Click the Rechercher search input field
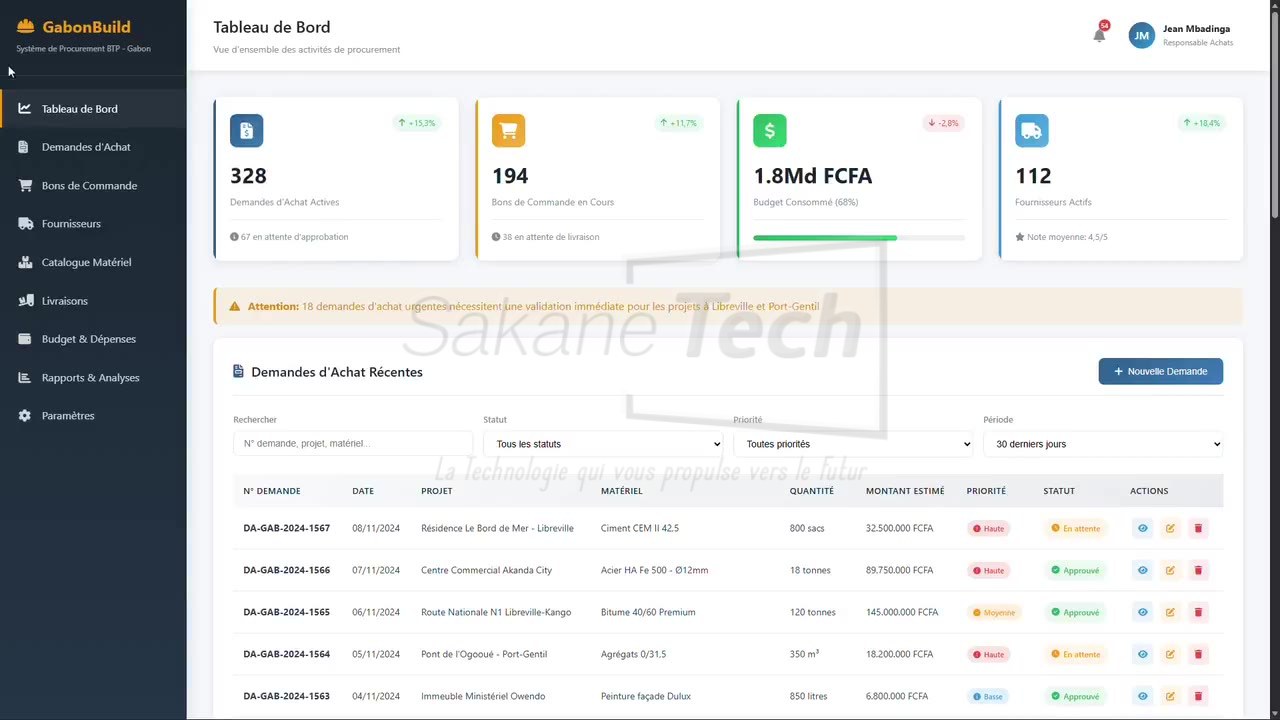 coord(353,444)
